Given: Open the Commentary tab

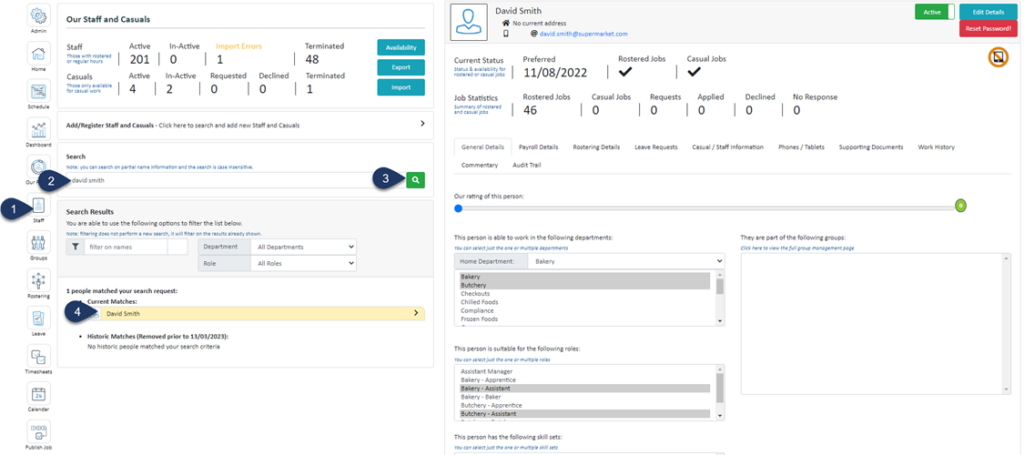Looking at the screenshot, I should (x=479, y=165).
